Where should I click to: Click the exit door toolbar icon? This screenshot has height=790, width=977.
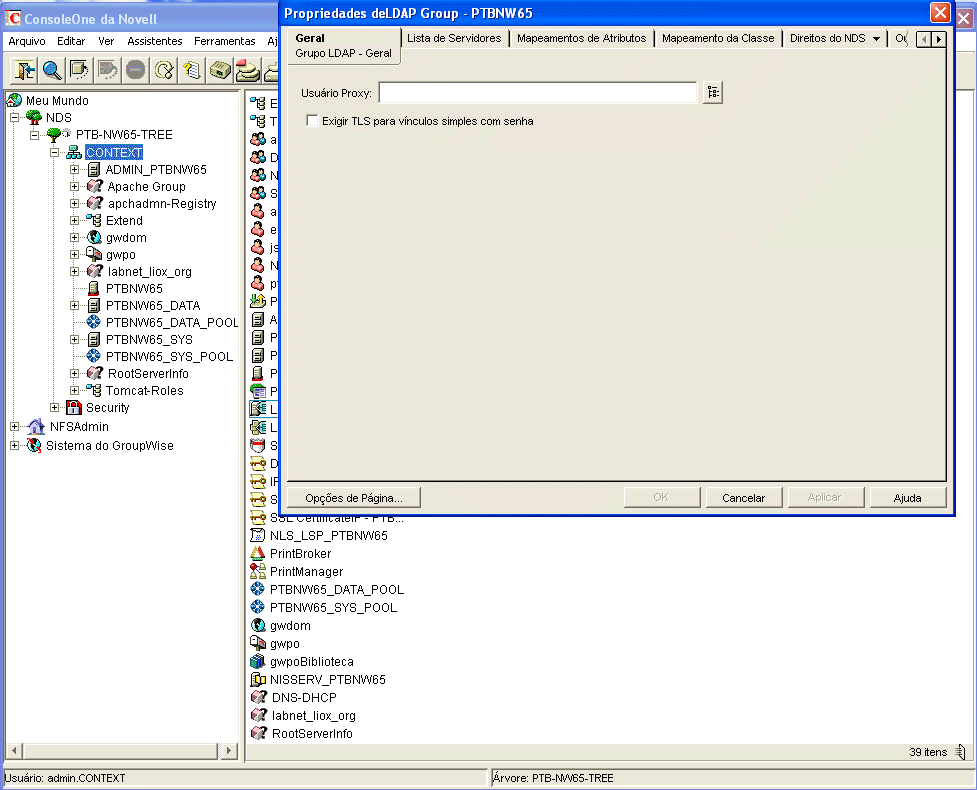pos(24,70)
